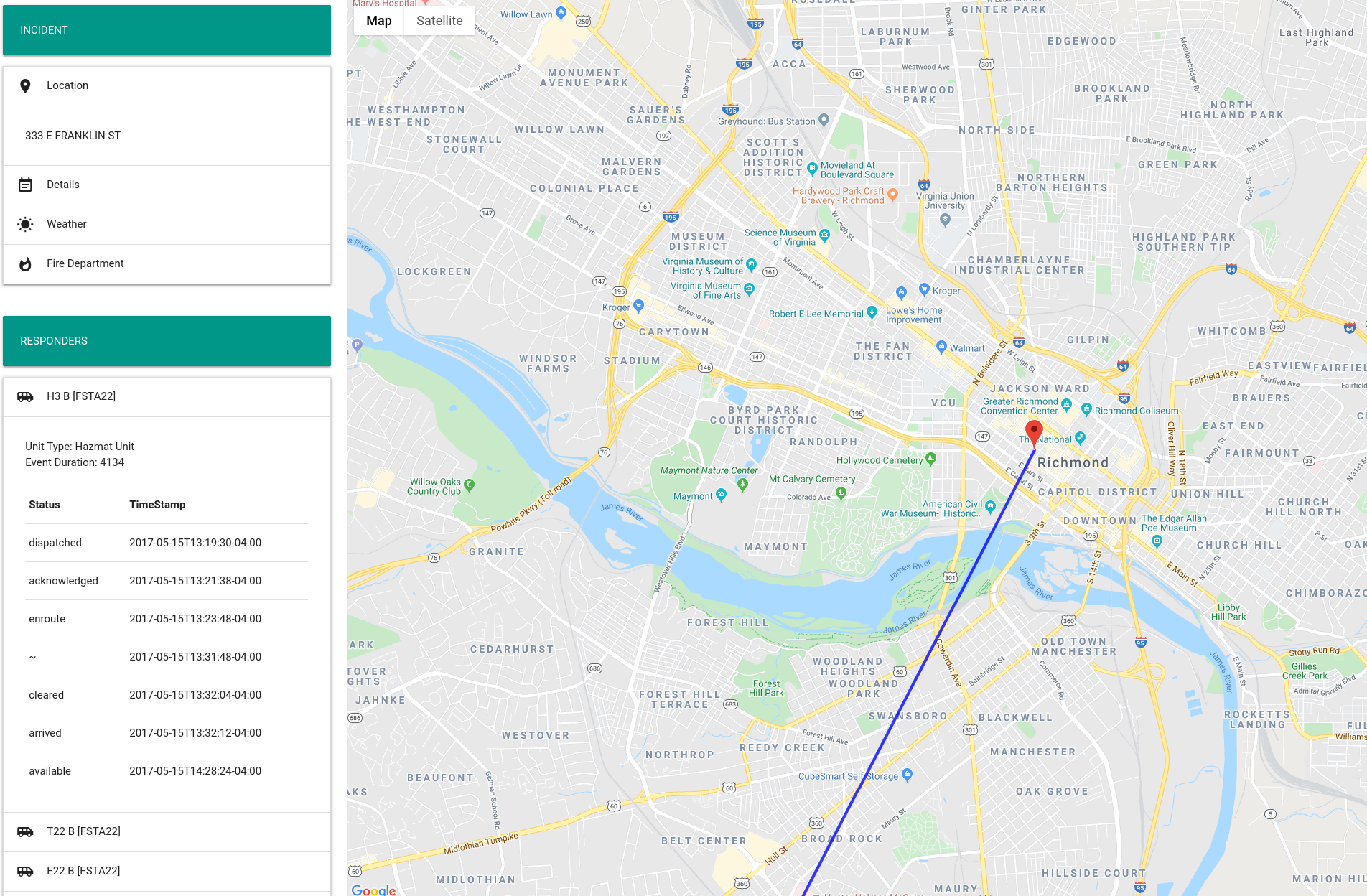This screenshot has width=1367, height=896.
Task: Click the Hardywood Park Craft Brewery pin
Action: tap(892, 194)
